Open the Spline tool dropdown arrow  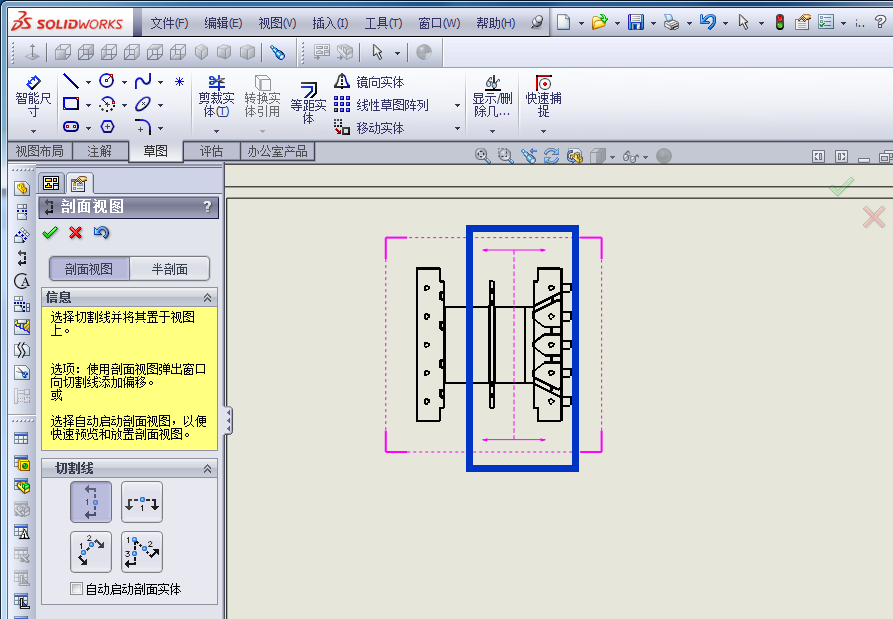pos(161,83)
